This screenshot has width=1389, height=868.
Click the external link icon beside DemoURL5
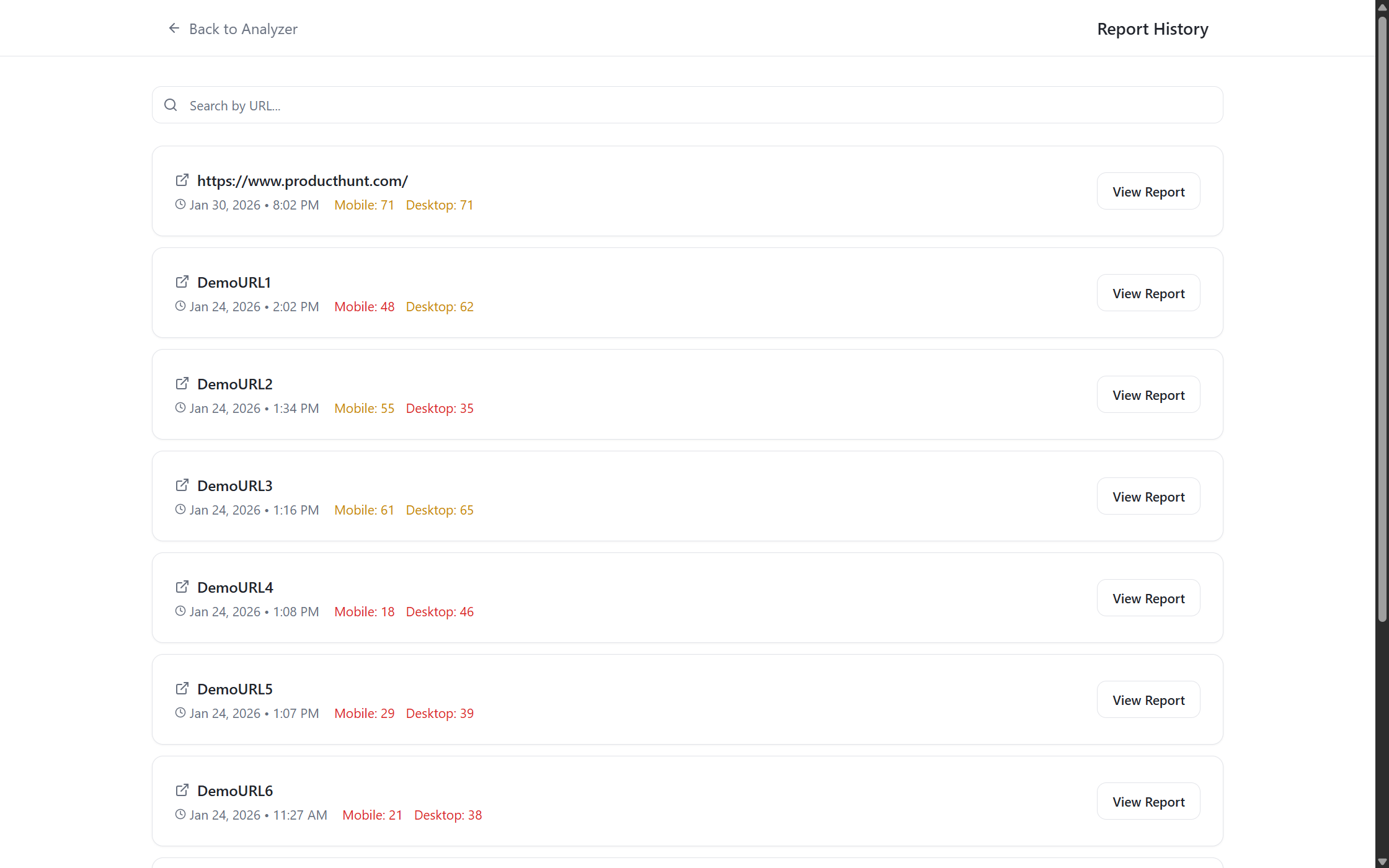click(x=182, y=688)
